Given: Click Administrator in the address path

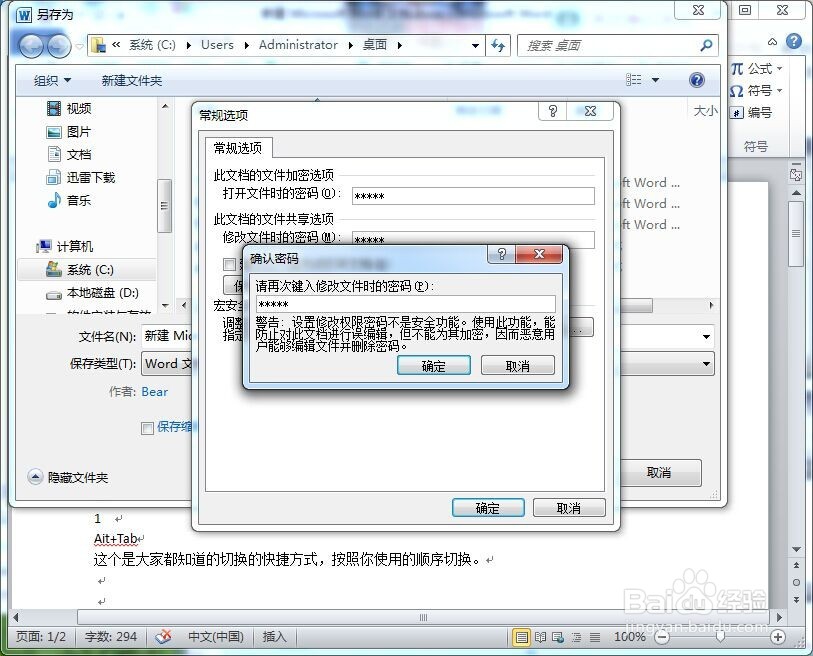Looking at the screenshot, I should (x=299, y=45).
